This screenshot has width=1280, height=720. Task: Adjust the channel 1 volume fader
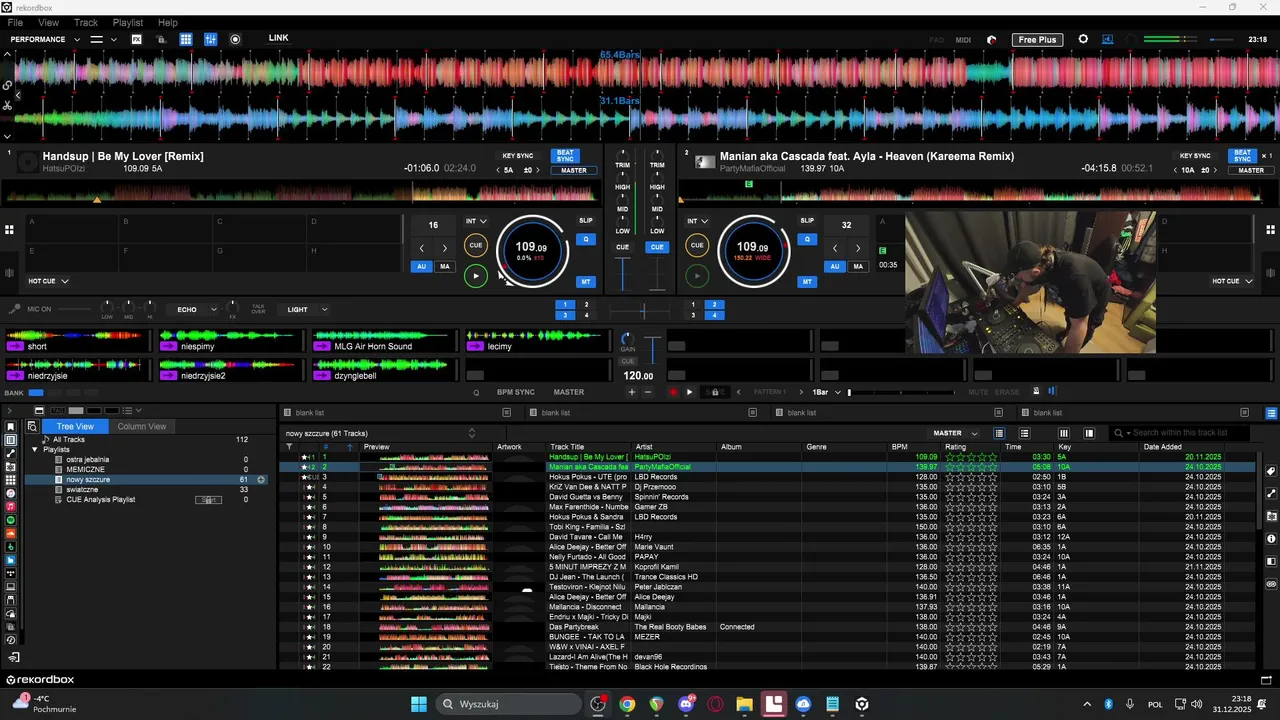pyautogui.click(x=623, y=272)
